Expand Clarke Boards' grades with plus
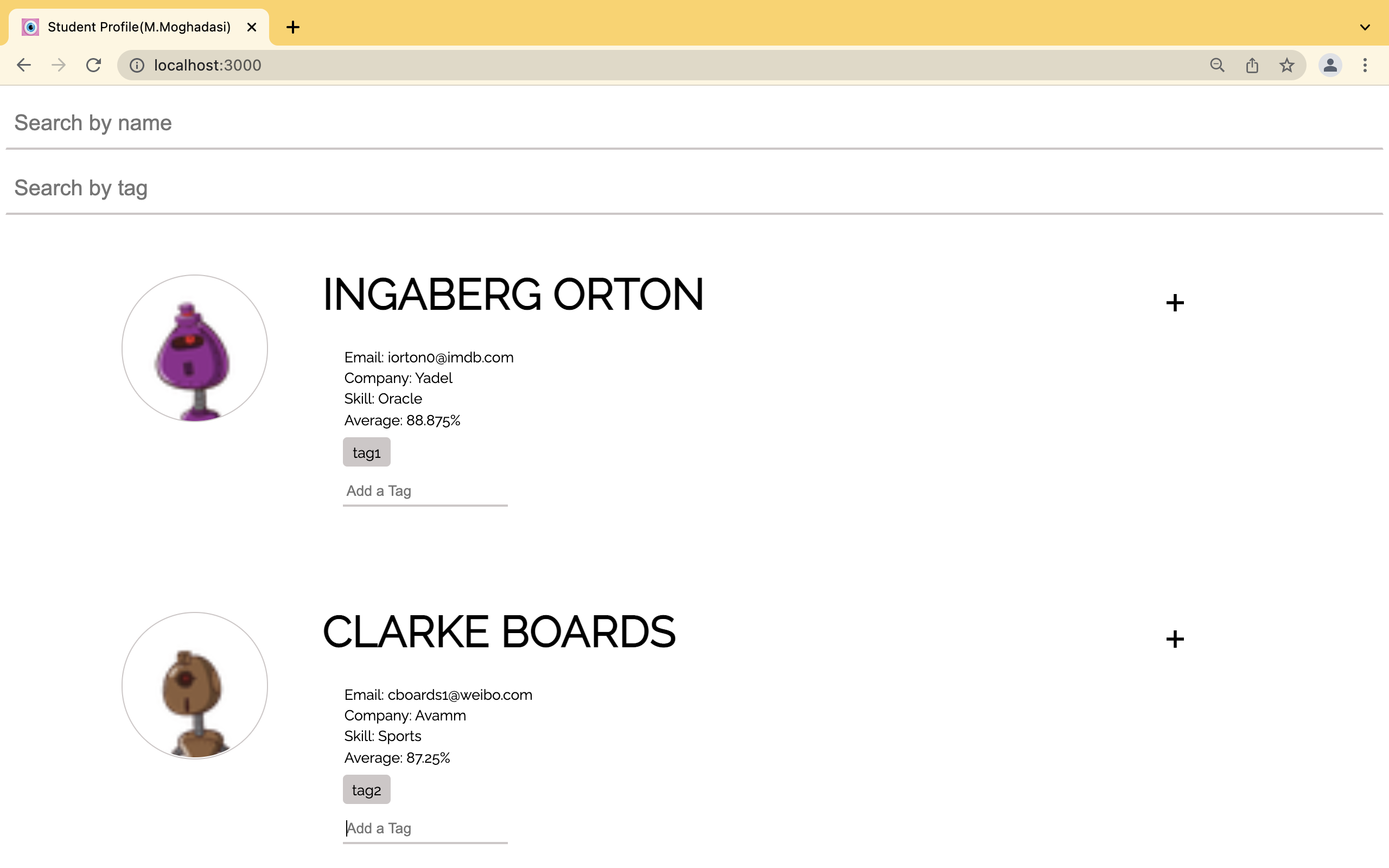The image size is (1389, 868). 1175,639
